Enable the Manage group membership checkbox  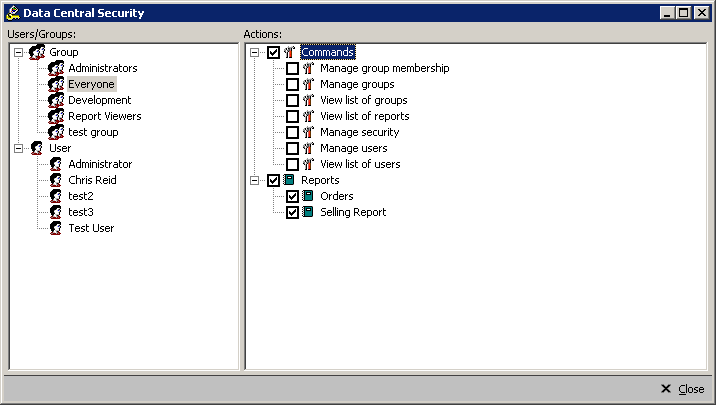click(x=292, y=68)
